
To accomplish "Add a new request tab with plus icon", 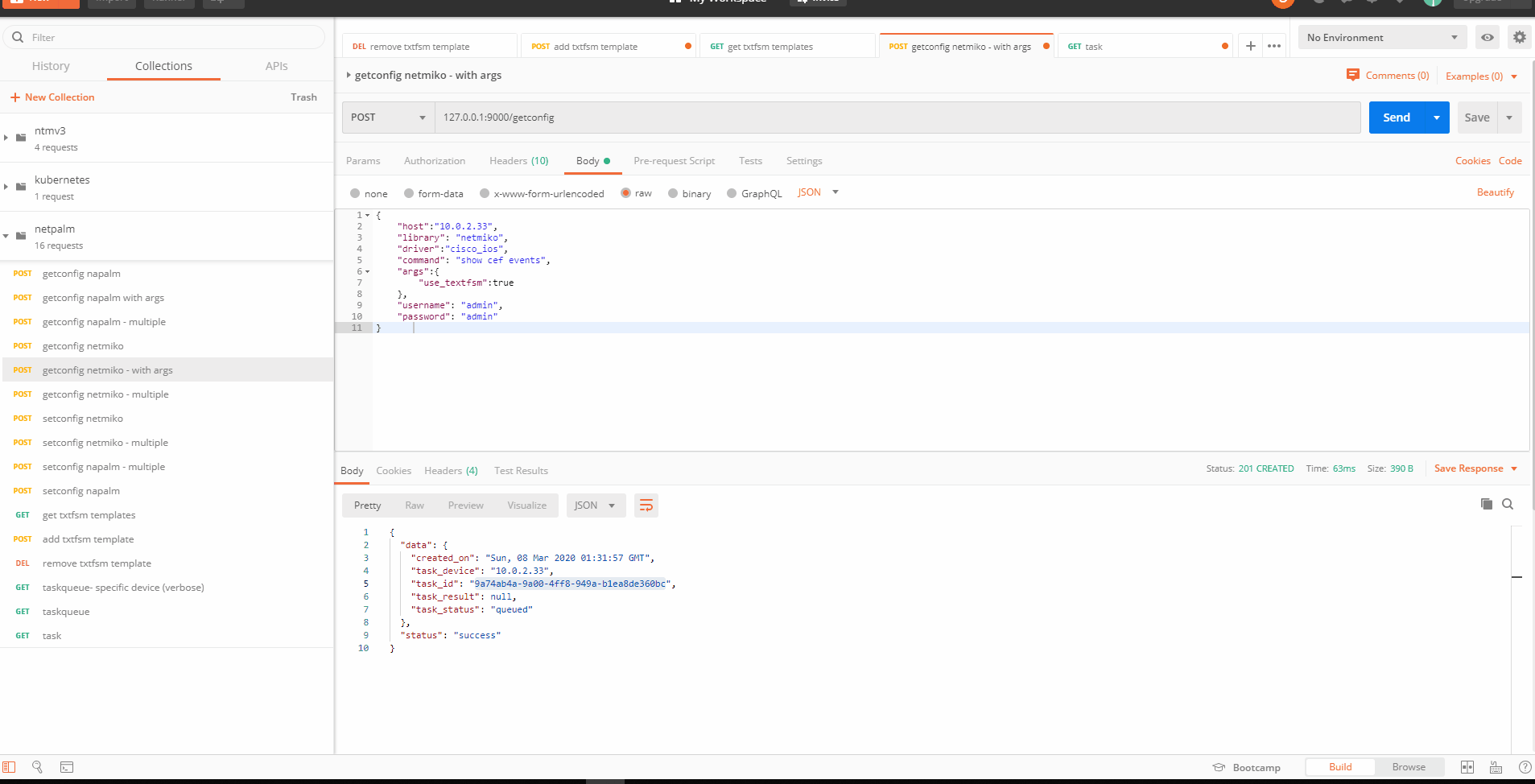I will [x=1250, y=46].
